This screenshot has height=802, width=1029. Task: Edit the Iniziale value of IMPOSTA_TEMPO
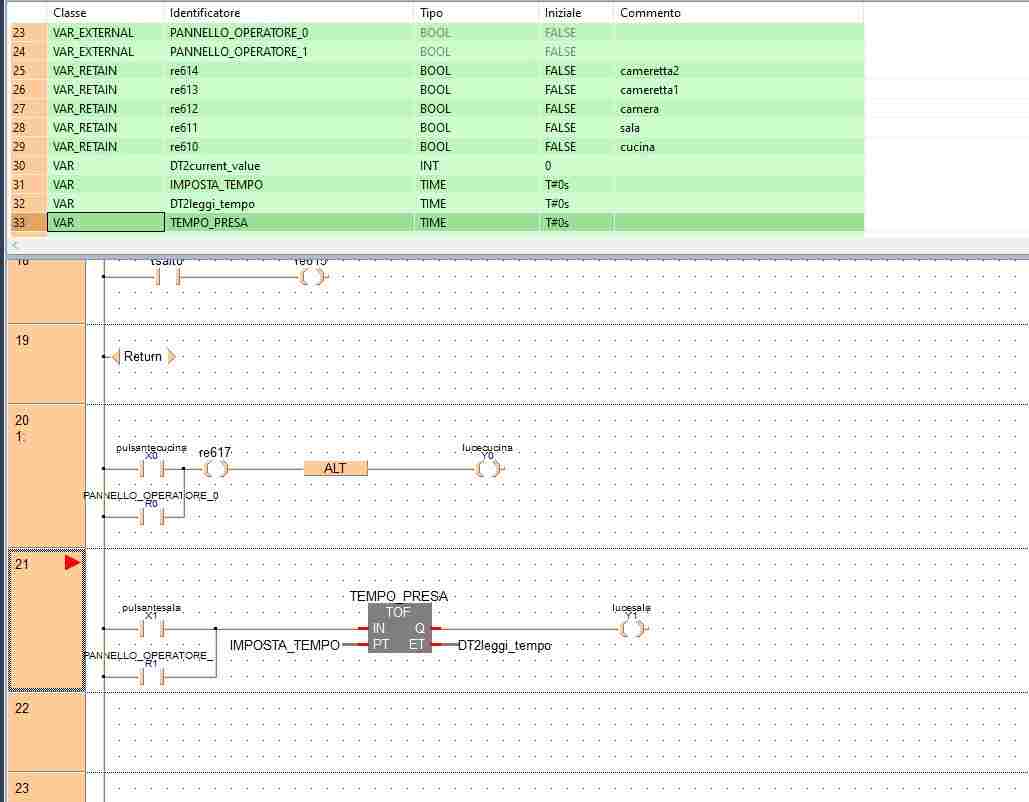[575, 185]
